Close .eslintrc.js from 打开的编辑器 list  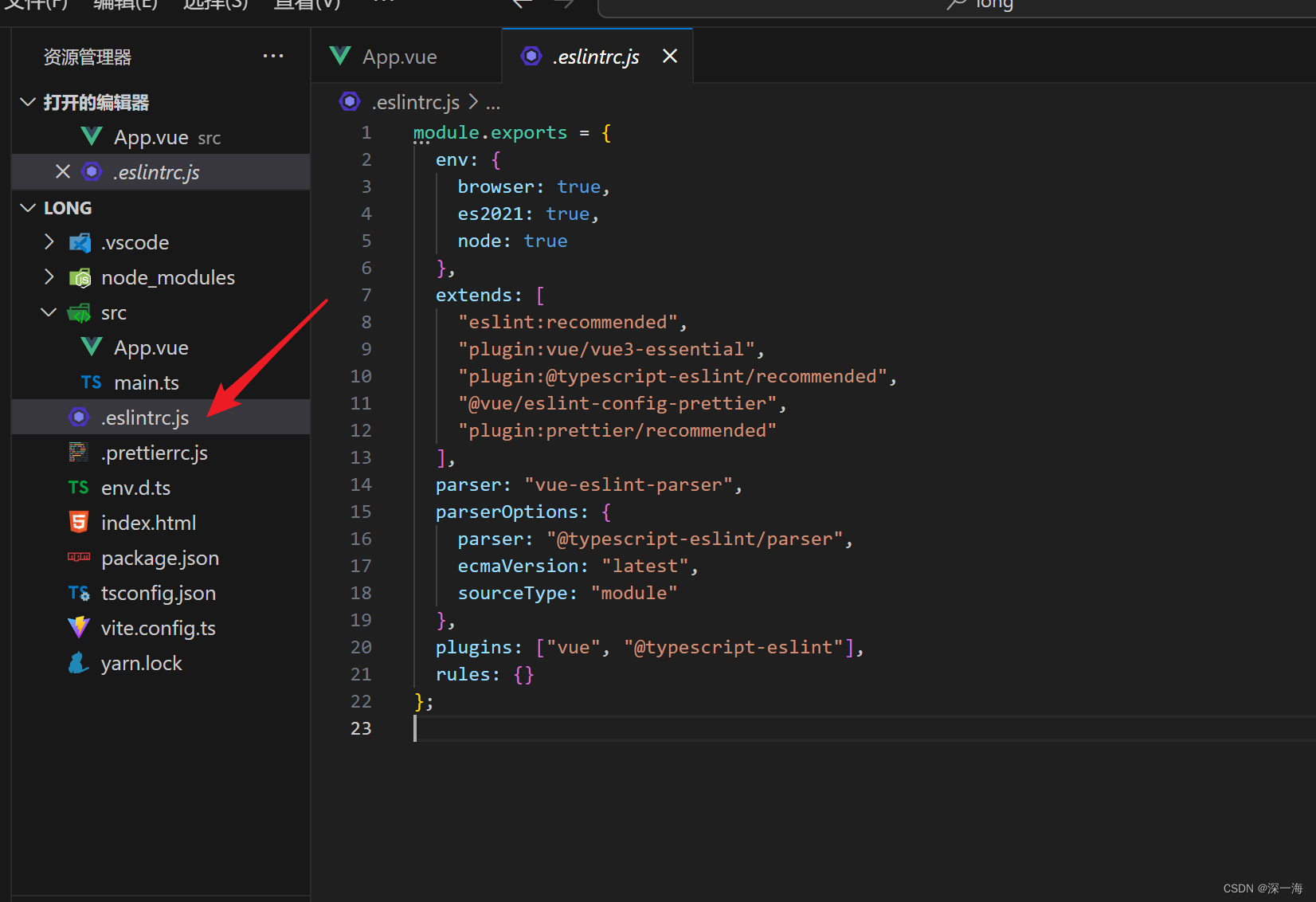click(x=63, y=171)
